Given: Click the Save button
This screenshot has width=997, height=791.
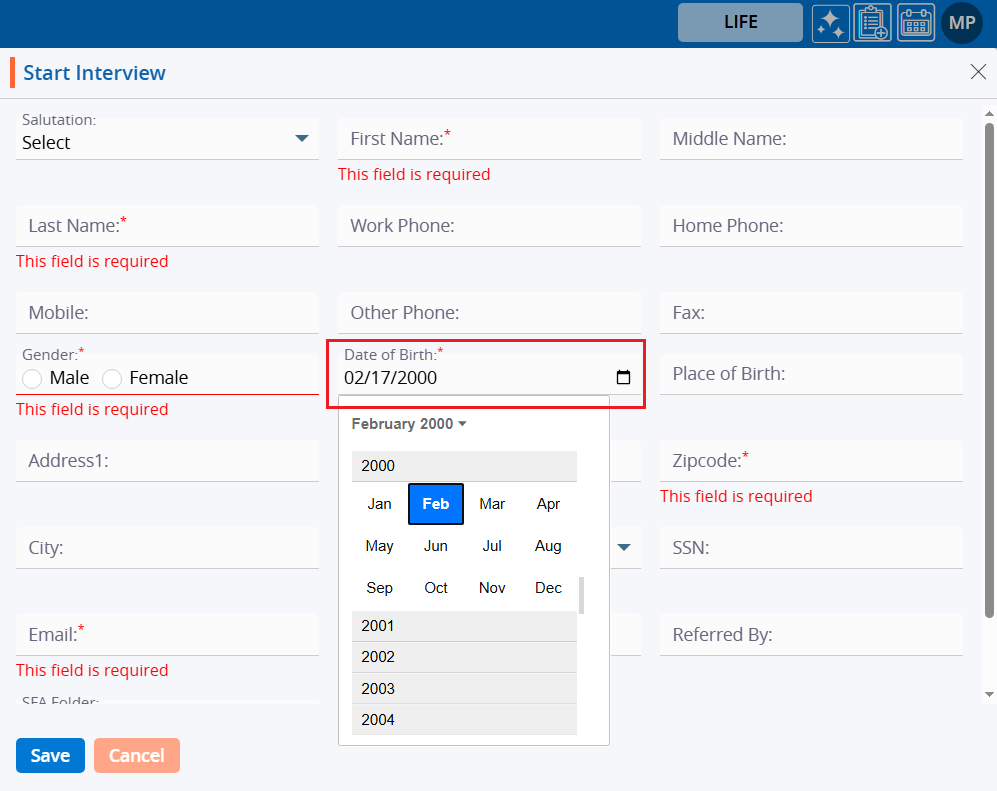Looking at the screenshot, I should point(50,756).
